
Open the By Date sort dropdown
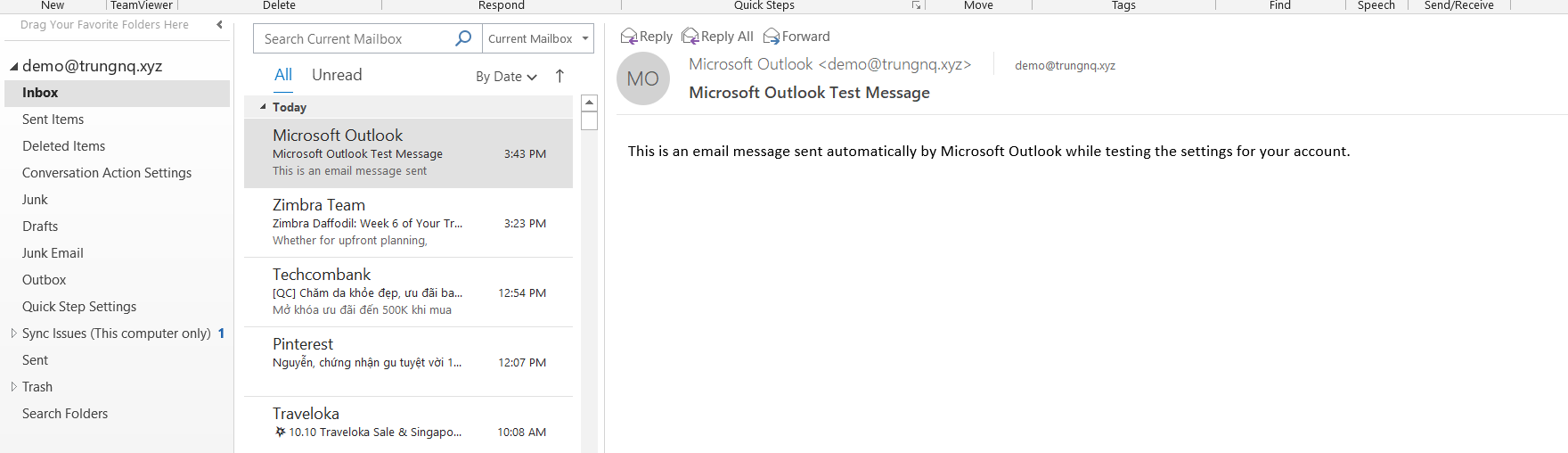tap(506, 77)
